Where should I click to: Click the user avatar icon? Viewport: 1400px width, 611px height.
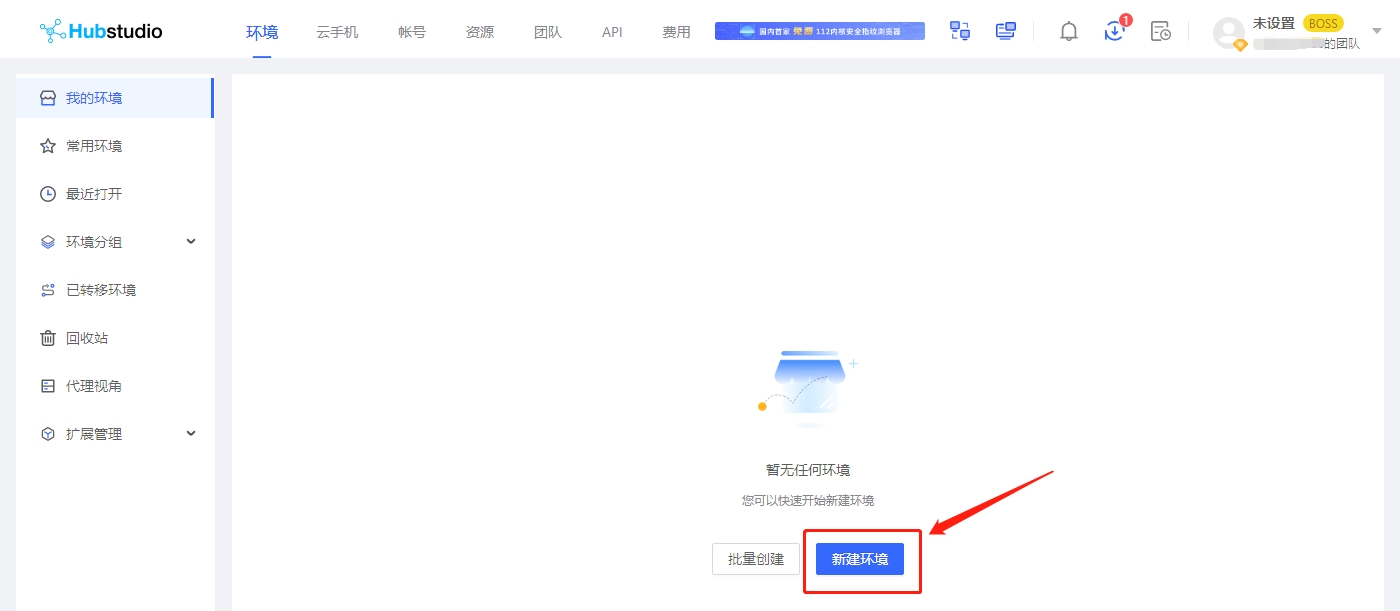[x=1228, y=33]
